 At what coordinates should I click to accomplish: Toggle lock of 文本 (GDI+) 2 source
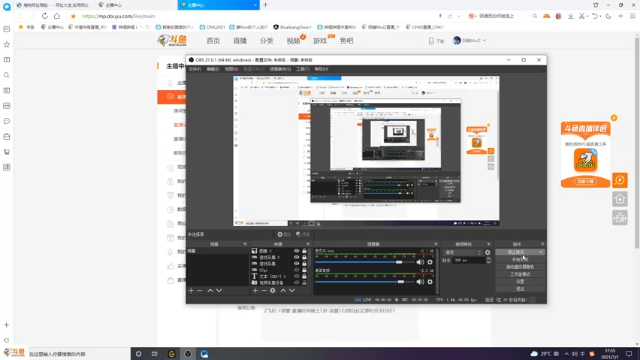click(x=304, y=276)
